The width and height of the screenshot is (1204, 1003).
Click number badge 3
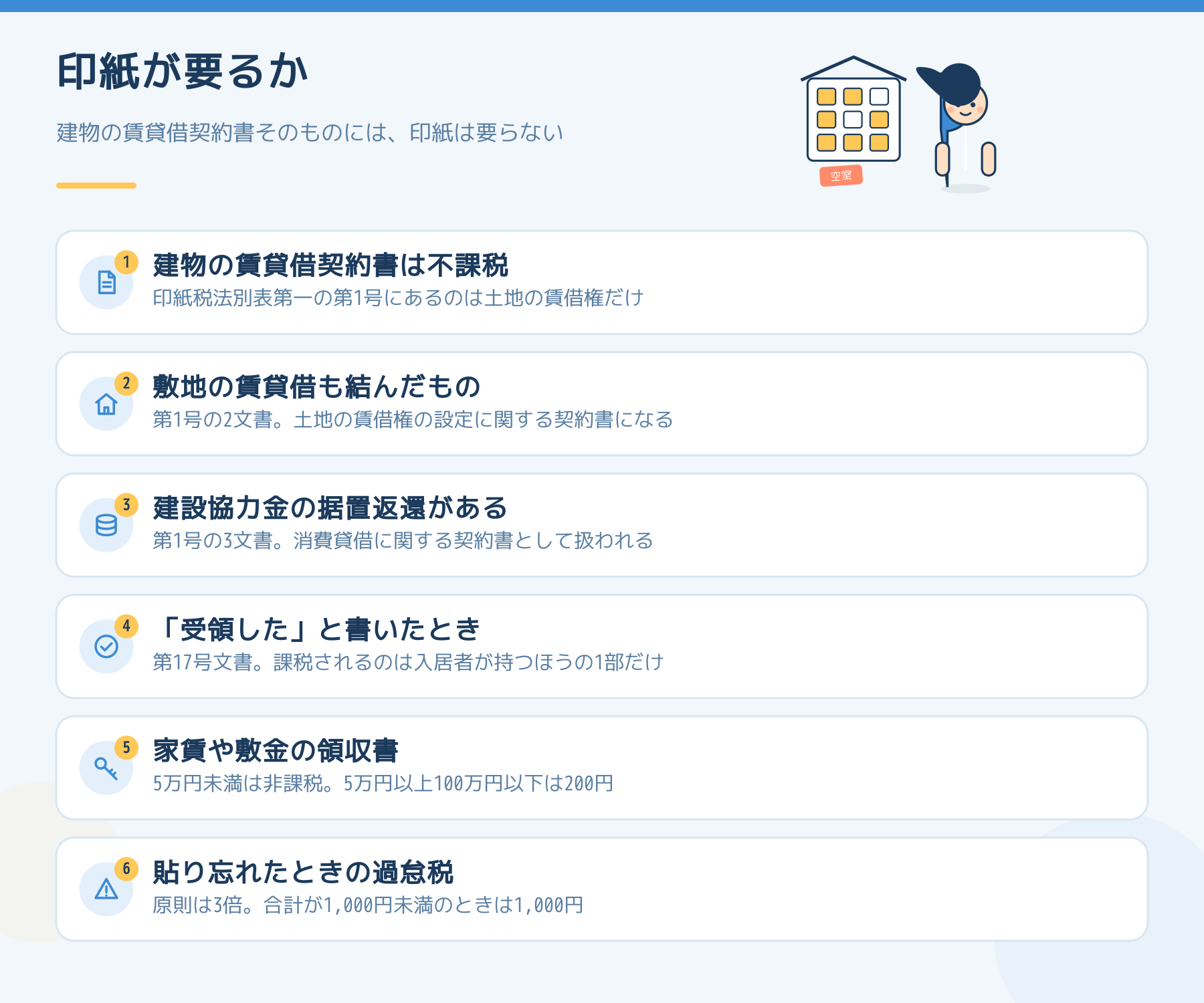(126, 505)
